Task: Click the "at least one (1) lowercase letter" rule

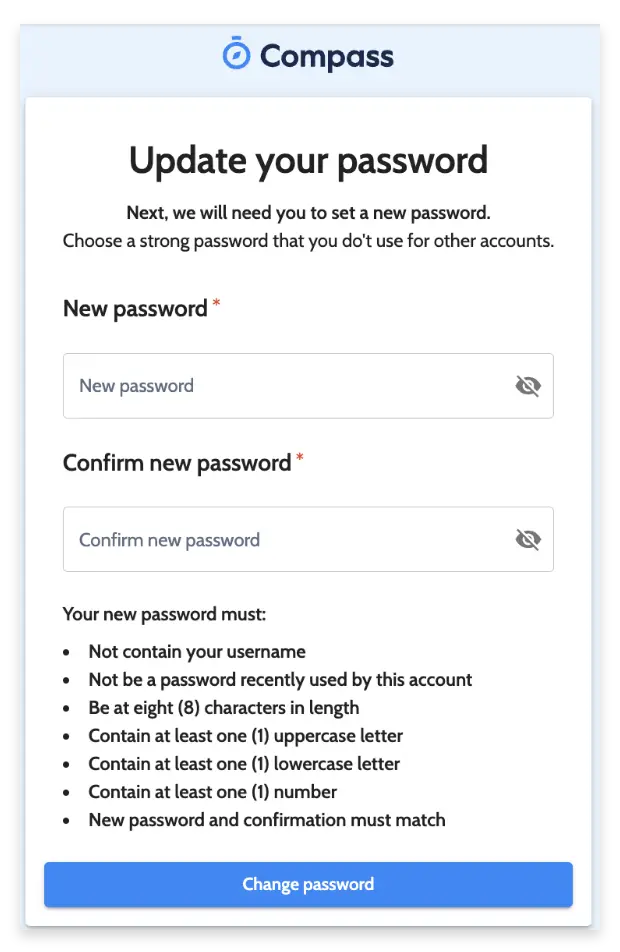Action: [244, 764]
